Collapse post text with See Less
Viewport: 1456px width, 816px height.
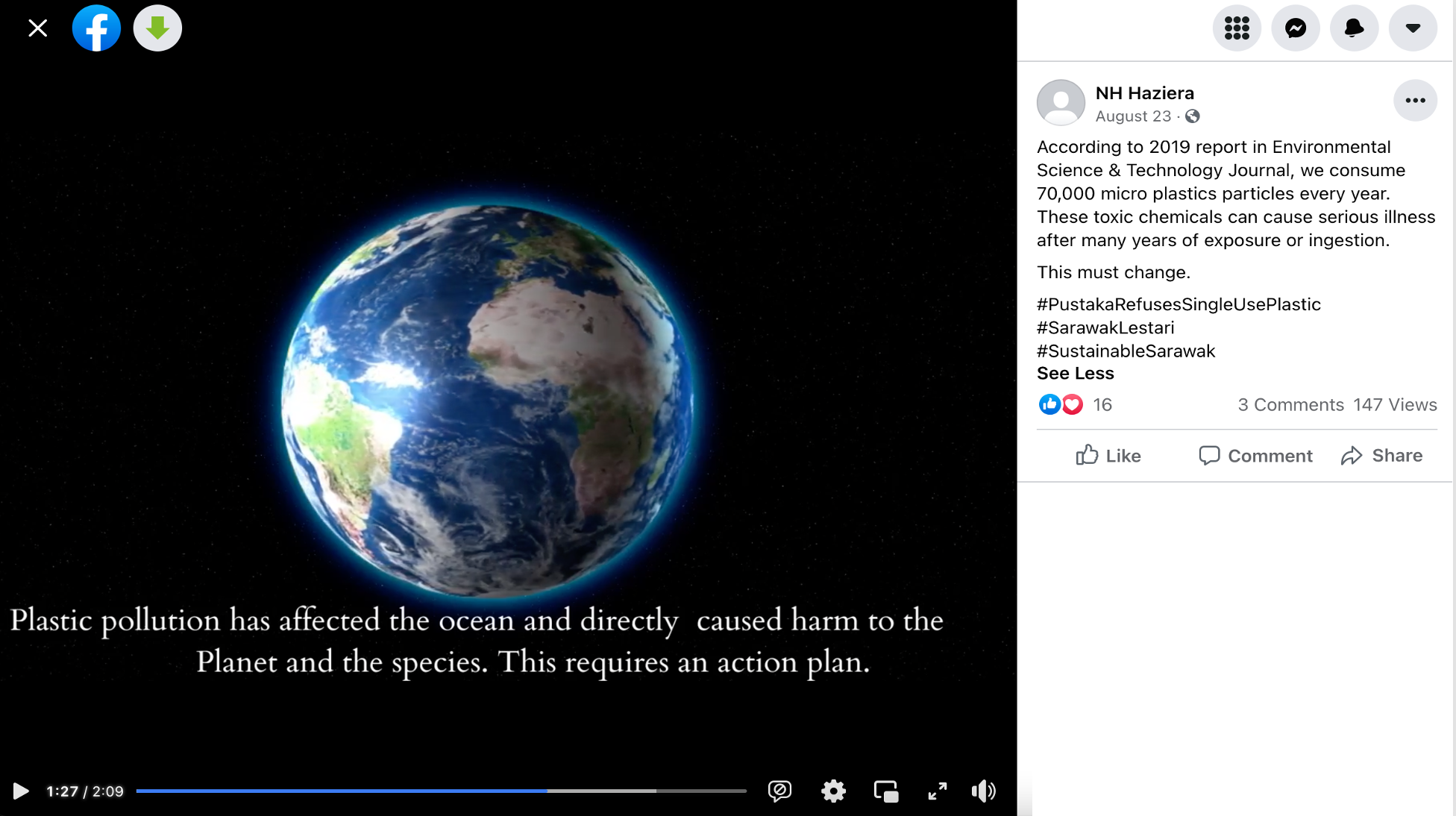(x=1075, y=374)
